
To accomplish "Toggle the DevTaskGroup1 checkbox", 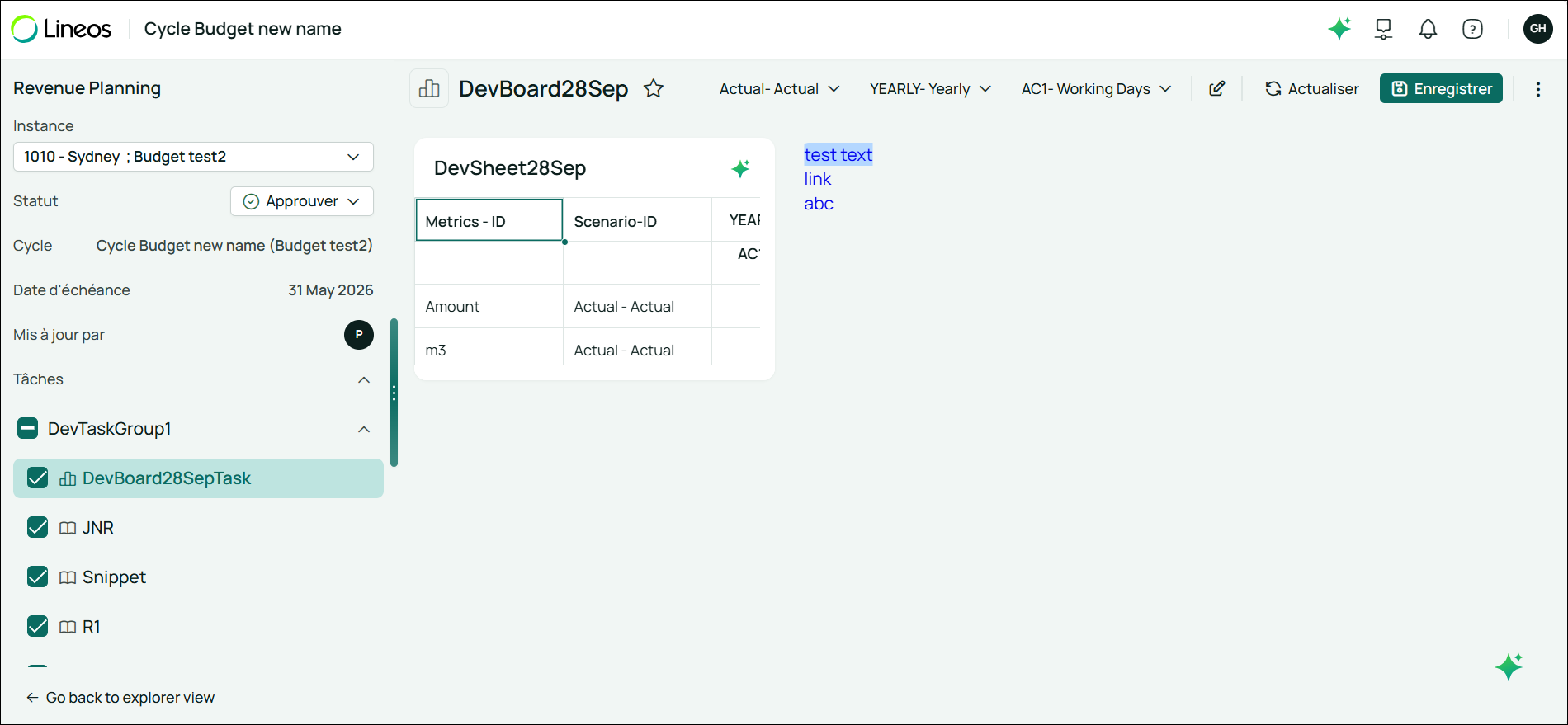I will [28, 428].
